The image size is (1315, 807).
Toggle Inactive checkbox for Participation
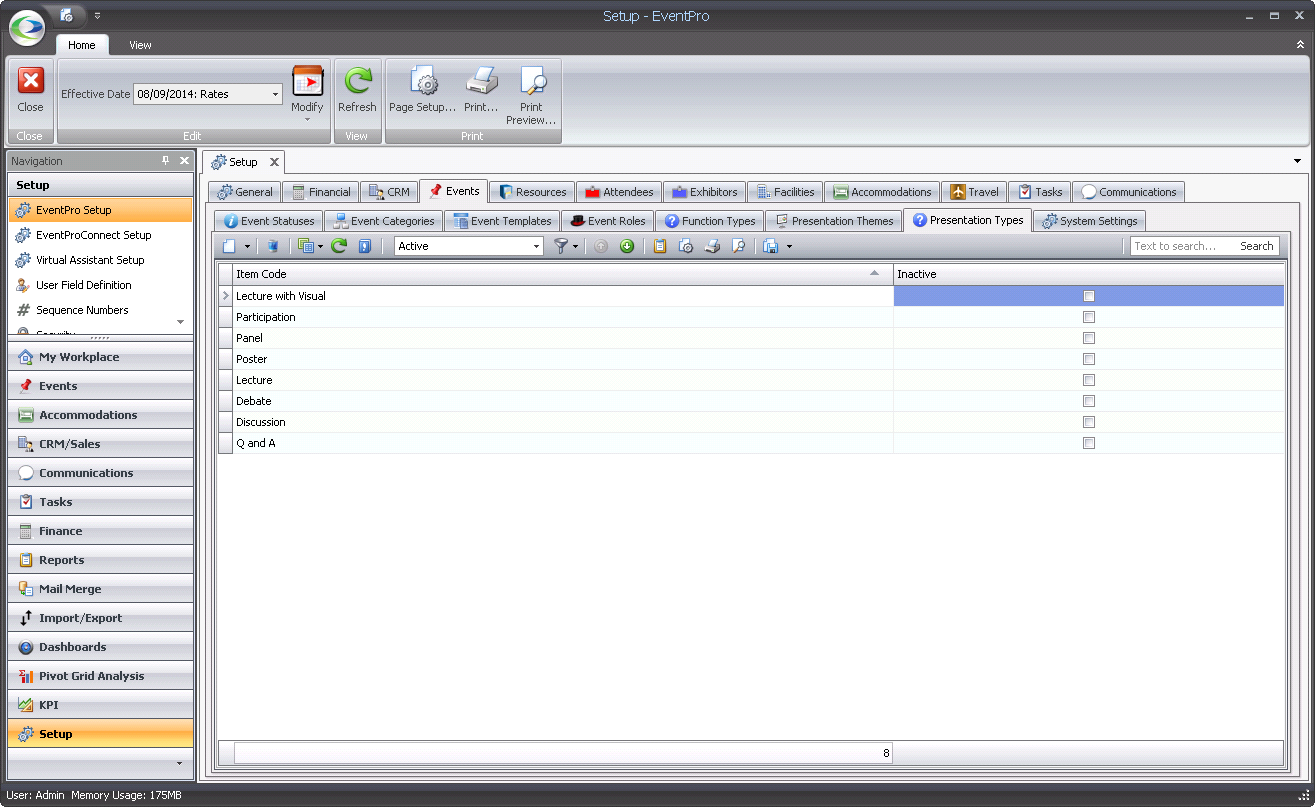click(1089, 317)
